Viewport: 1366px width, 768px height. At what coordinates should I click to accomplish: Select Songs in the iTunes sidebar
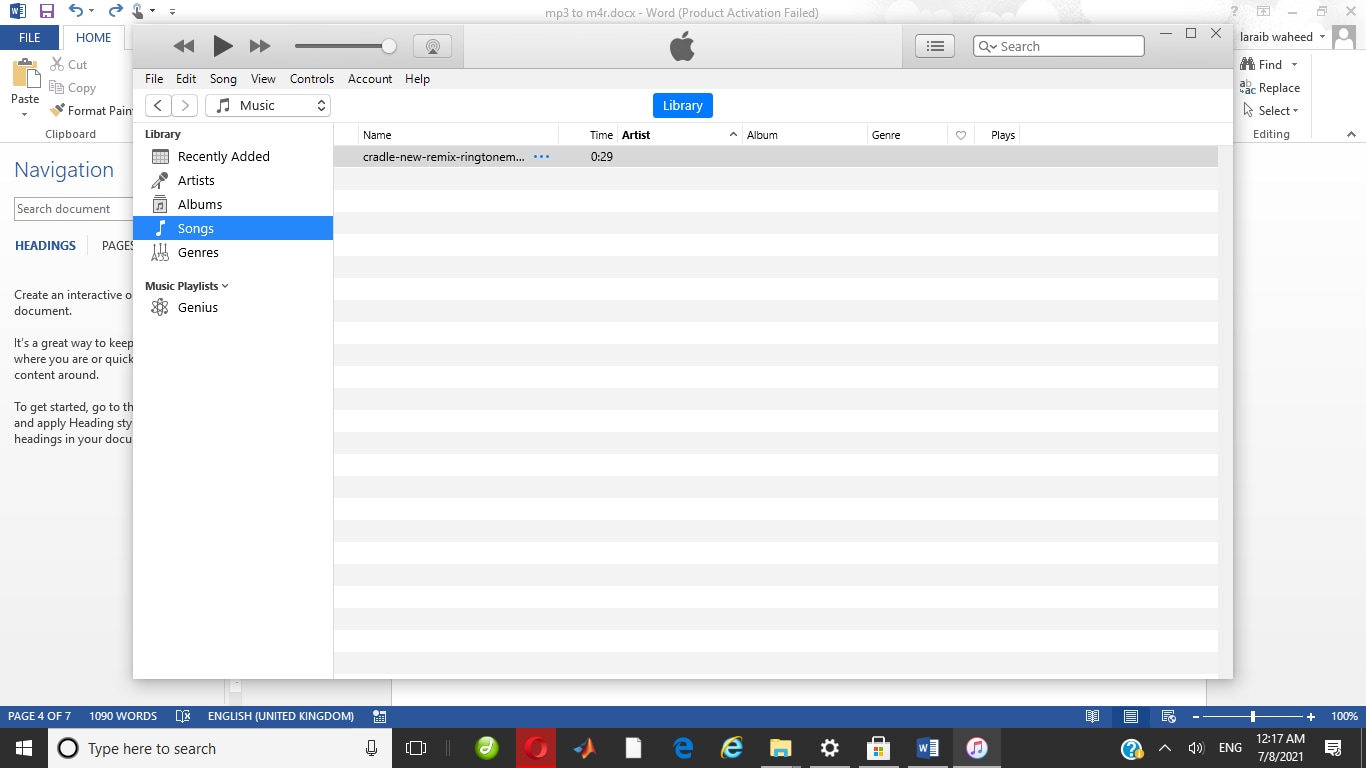[x=233, y=228]
